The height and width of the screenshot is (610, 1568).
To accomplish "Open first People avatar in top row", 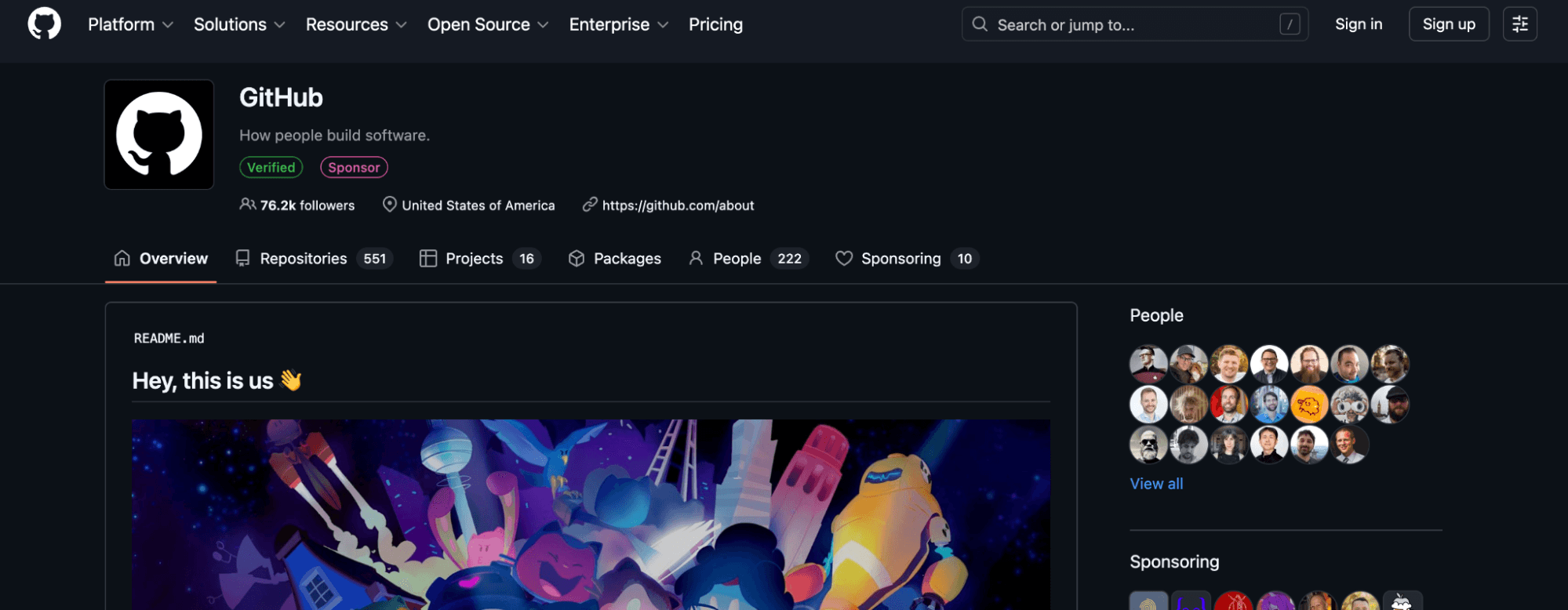I will (x=1148, y=364).
